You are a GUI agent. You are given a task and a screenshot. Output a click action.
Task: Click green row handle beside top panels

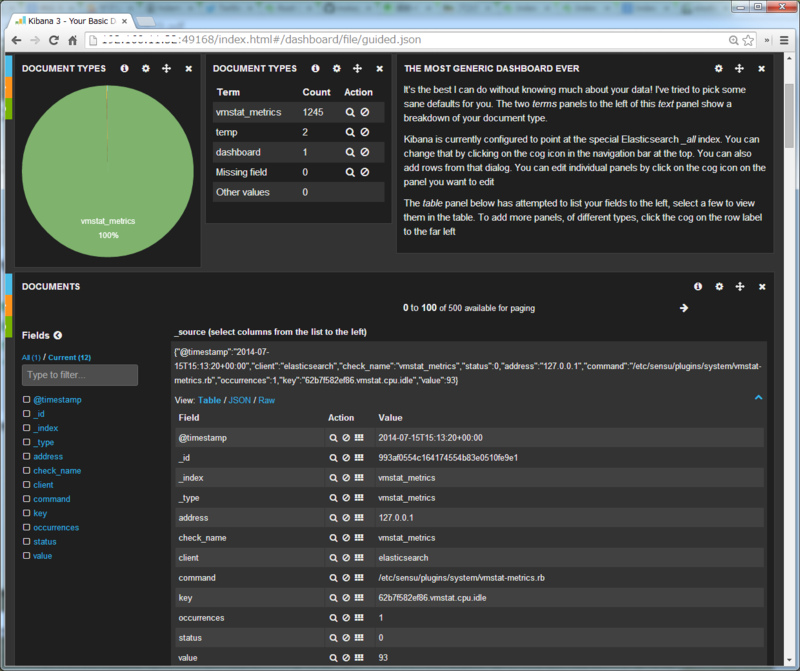coord(9,109)
